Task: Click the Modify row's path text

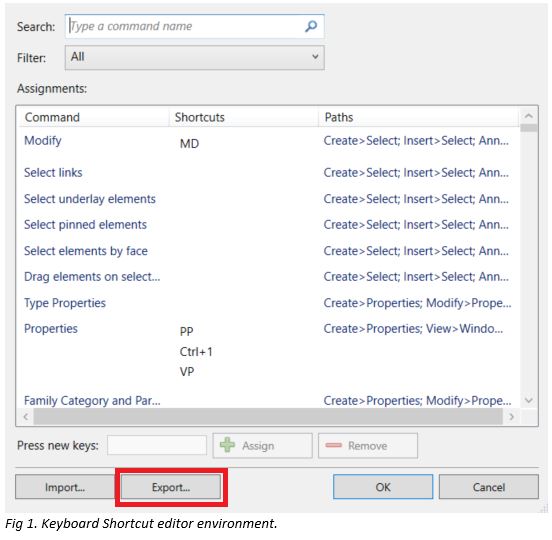Action: click(x=416, y=141)
